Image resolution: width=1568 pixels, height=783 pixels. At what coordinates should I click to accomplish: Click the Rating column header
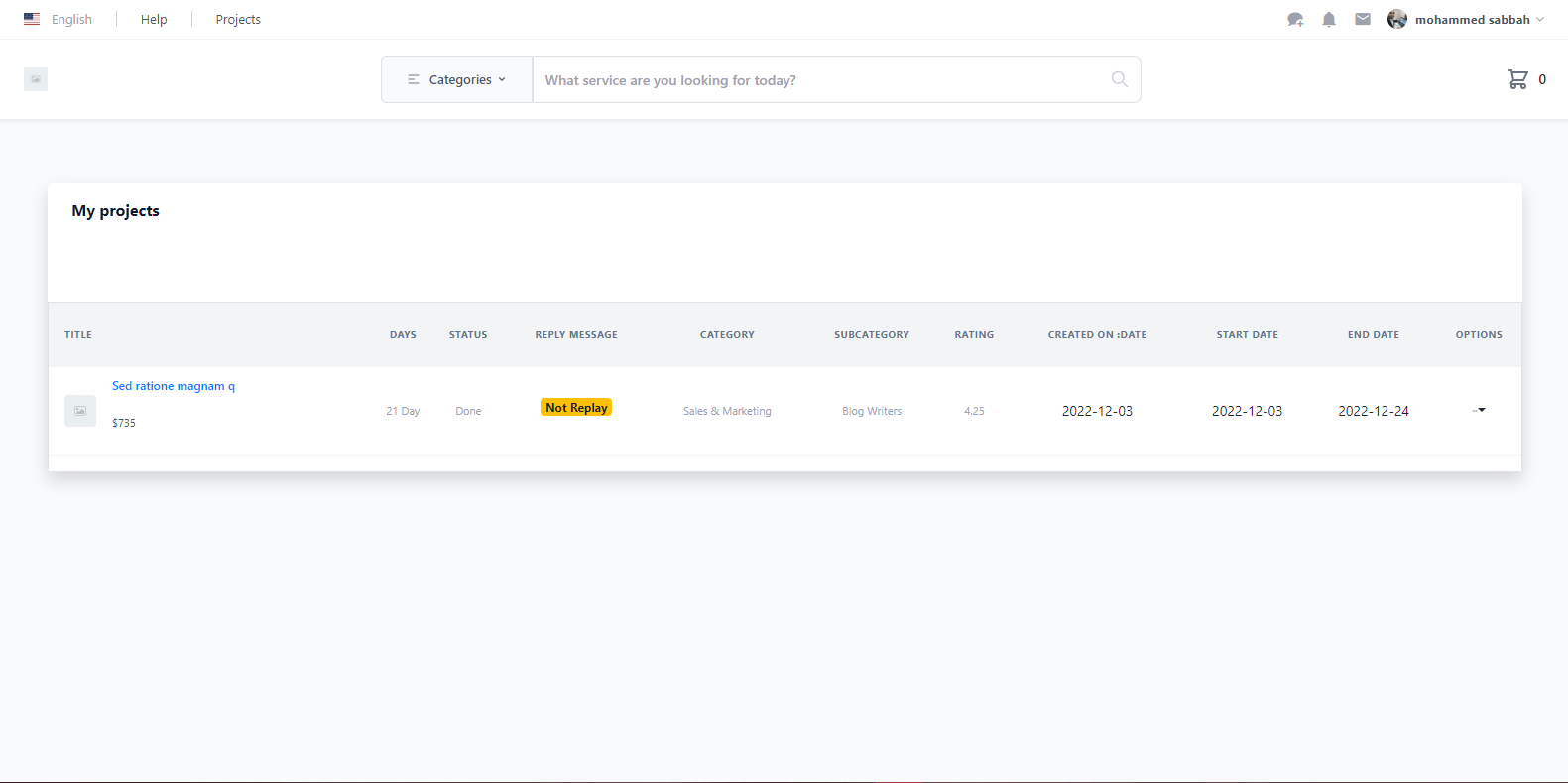(x=974, y=335)
